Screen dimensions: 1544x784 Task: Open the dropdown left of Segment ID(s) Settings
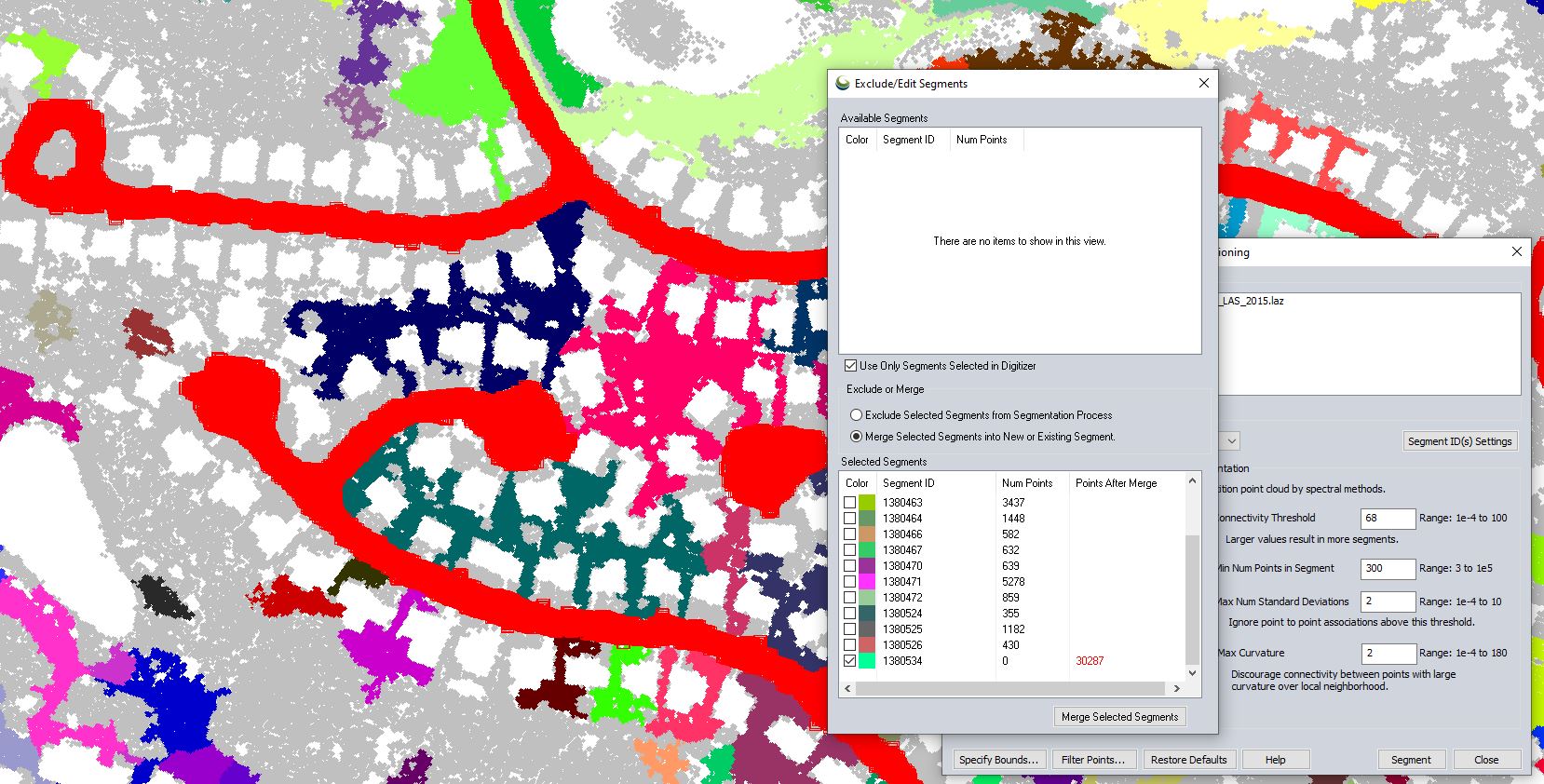tap(1230, 441)
